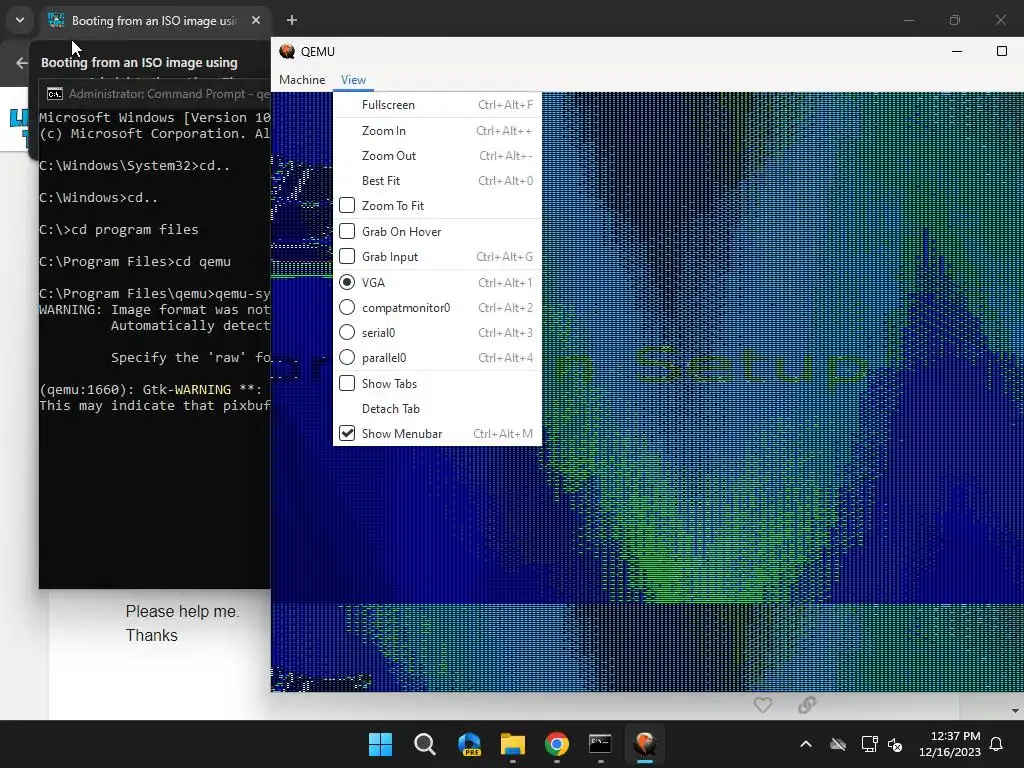Enable the Zoom To Fit checkbox
This screenshot has height=768, width=1024.
tap(347, 205)
